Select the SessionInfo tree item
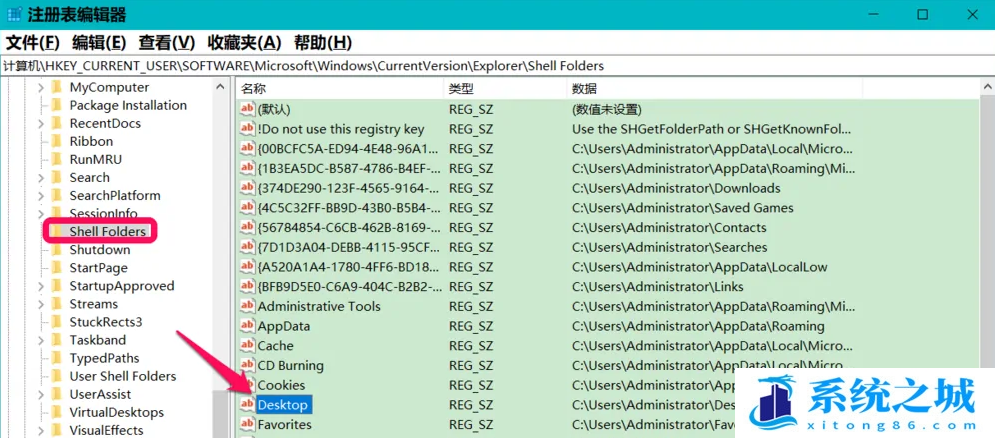Viewport: 995px width, 438px height. point(103,214)
